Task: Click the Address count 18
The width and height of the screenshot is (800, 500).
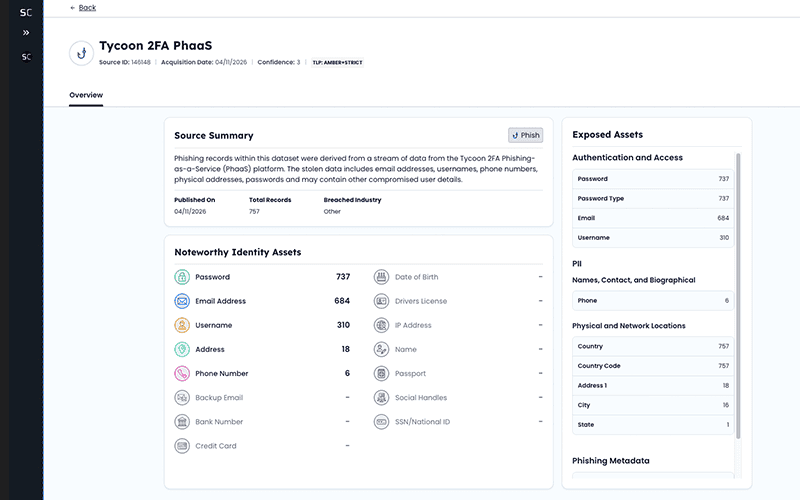Action: coord(345,349)
